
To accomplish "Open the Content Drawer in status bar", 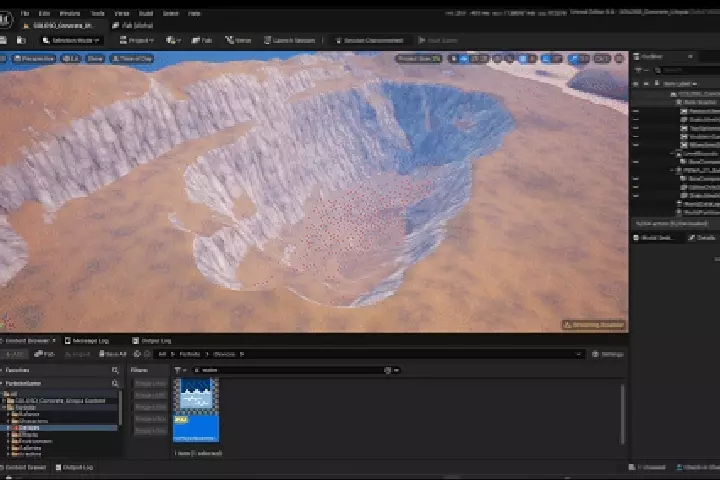I will (23, 467).
